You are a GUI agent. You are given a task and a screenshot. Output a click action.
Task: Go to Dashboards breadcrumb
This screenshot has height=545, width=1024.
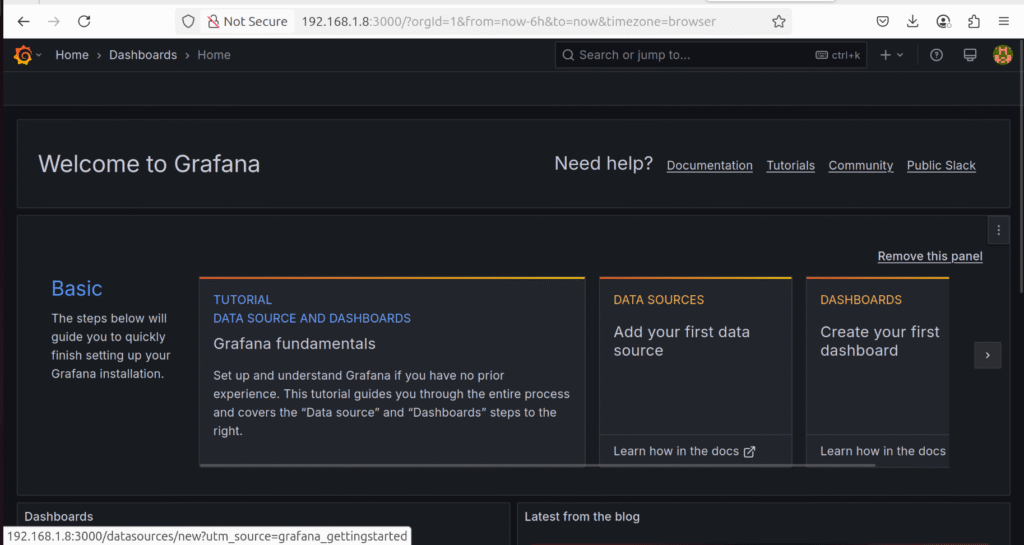(143, 55)
